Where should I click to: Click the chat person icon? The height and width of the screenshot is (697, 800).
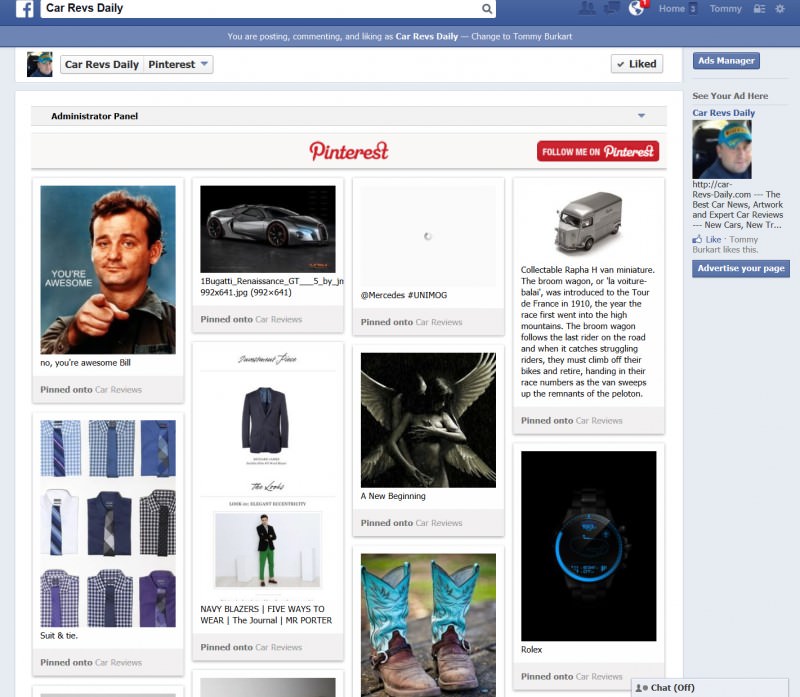coord(641,688)
